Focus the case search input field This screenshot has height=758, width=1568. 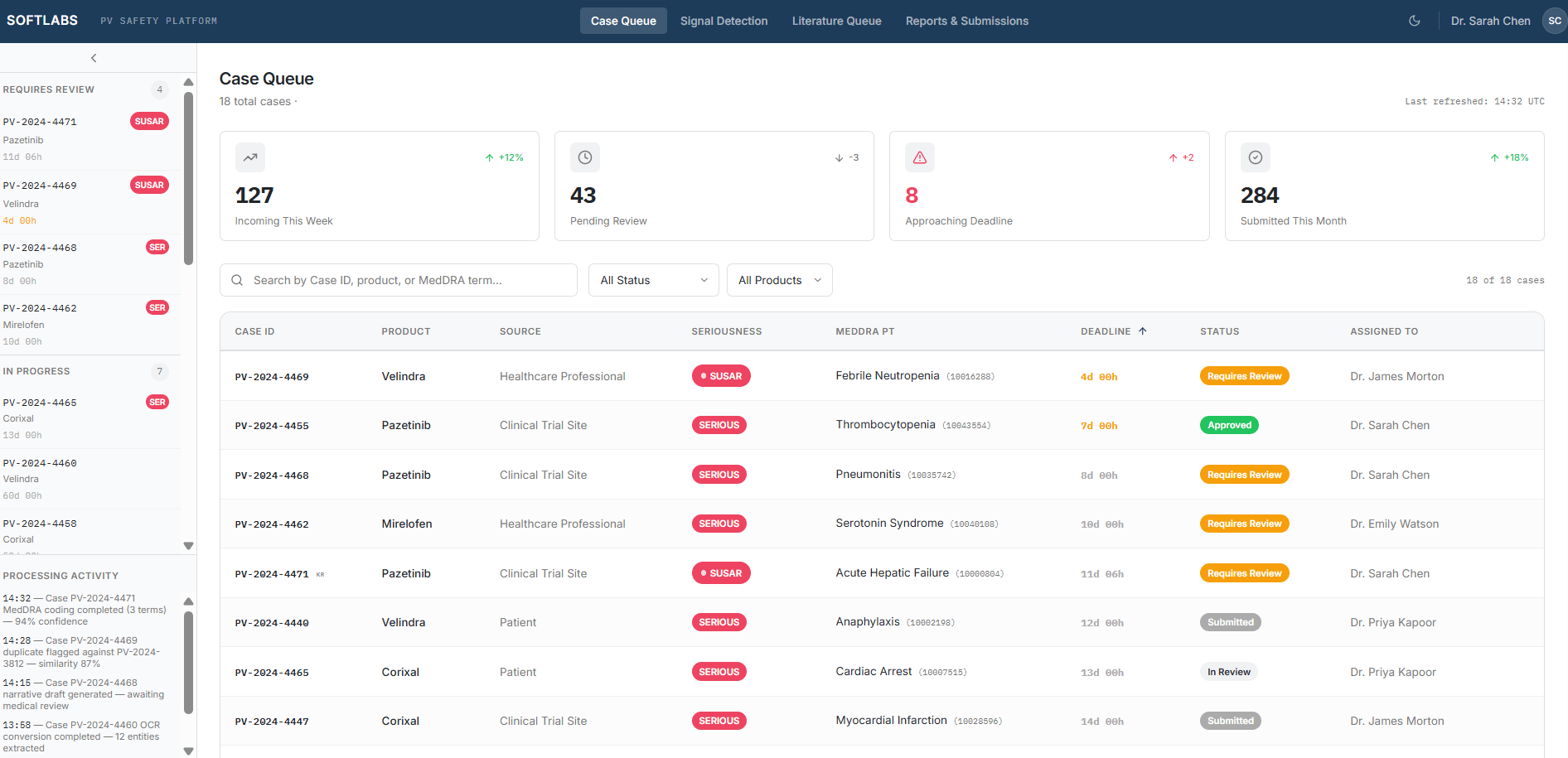tap(398, 280)
